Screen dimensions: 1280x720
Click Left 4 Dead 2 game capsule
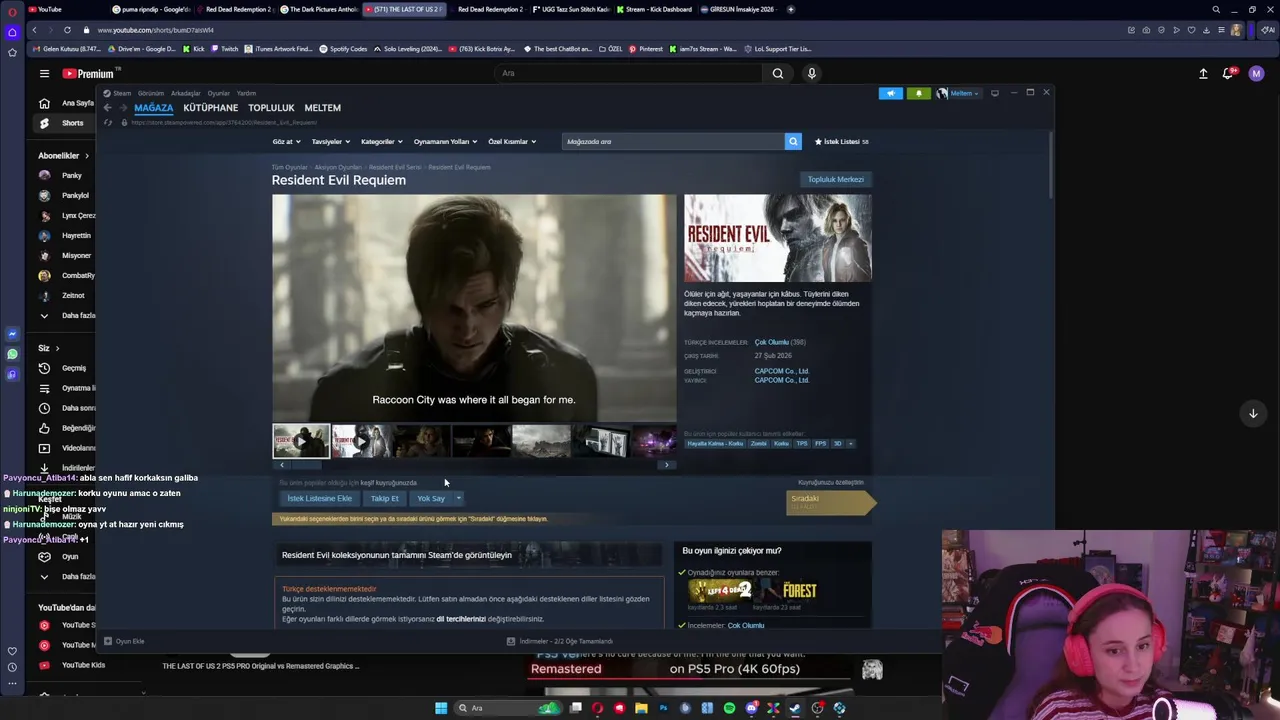[x=720, y=591]
